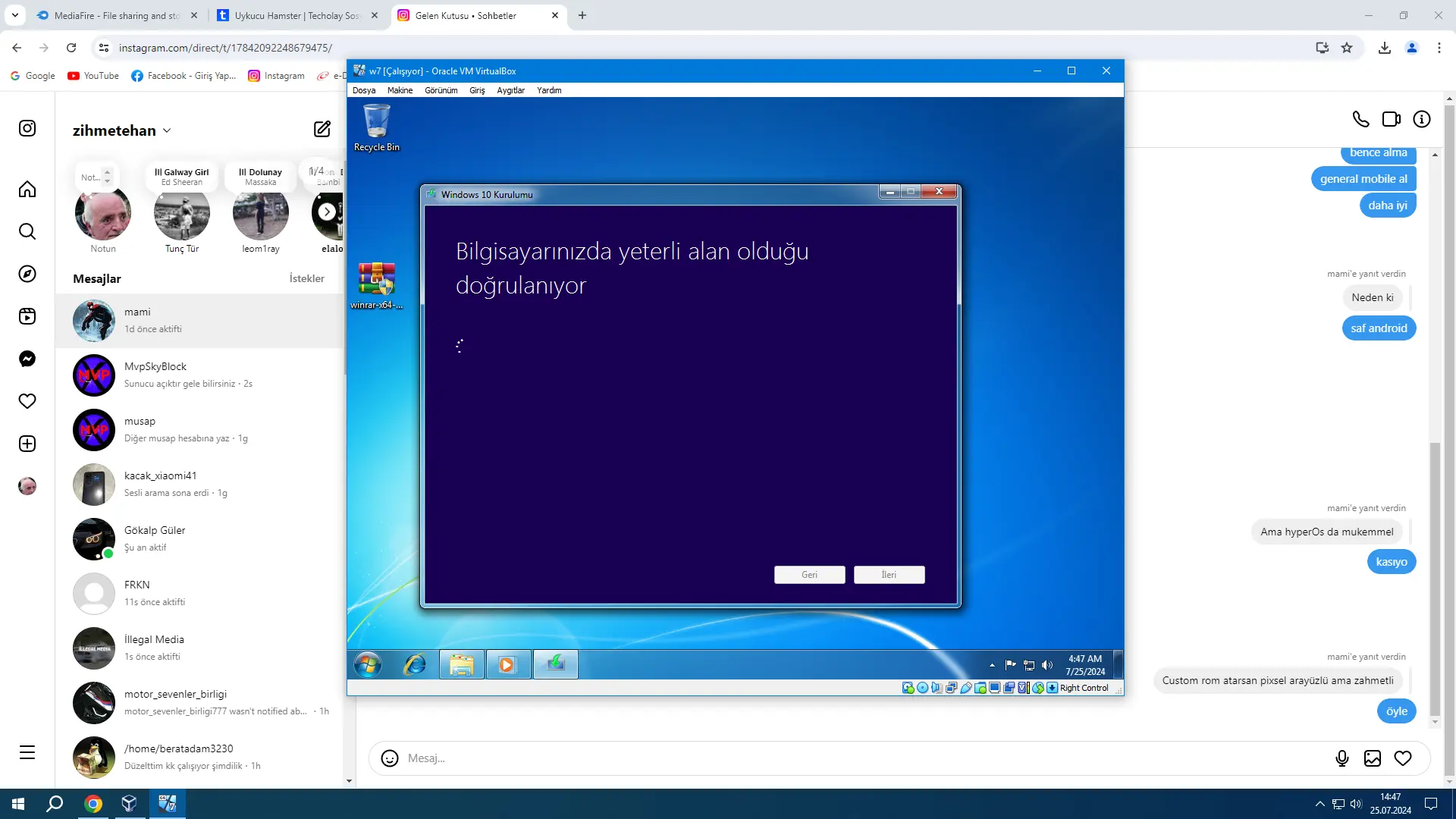The width and height of the screenshot is (1456, 819).
Task: Open the Dosya menu in VirtualBox
Action: point(364,90)
